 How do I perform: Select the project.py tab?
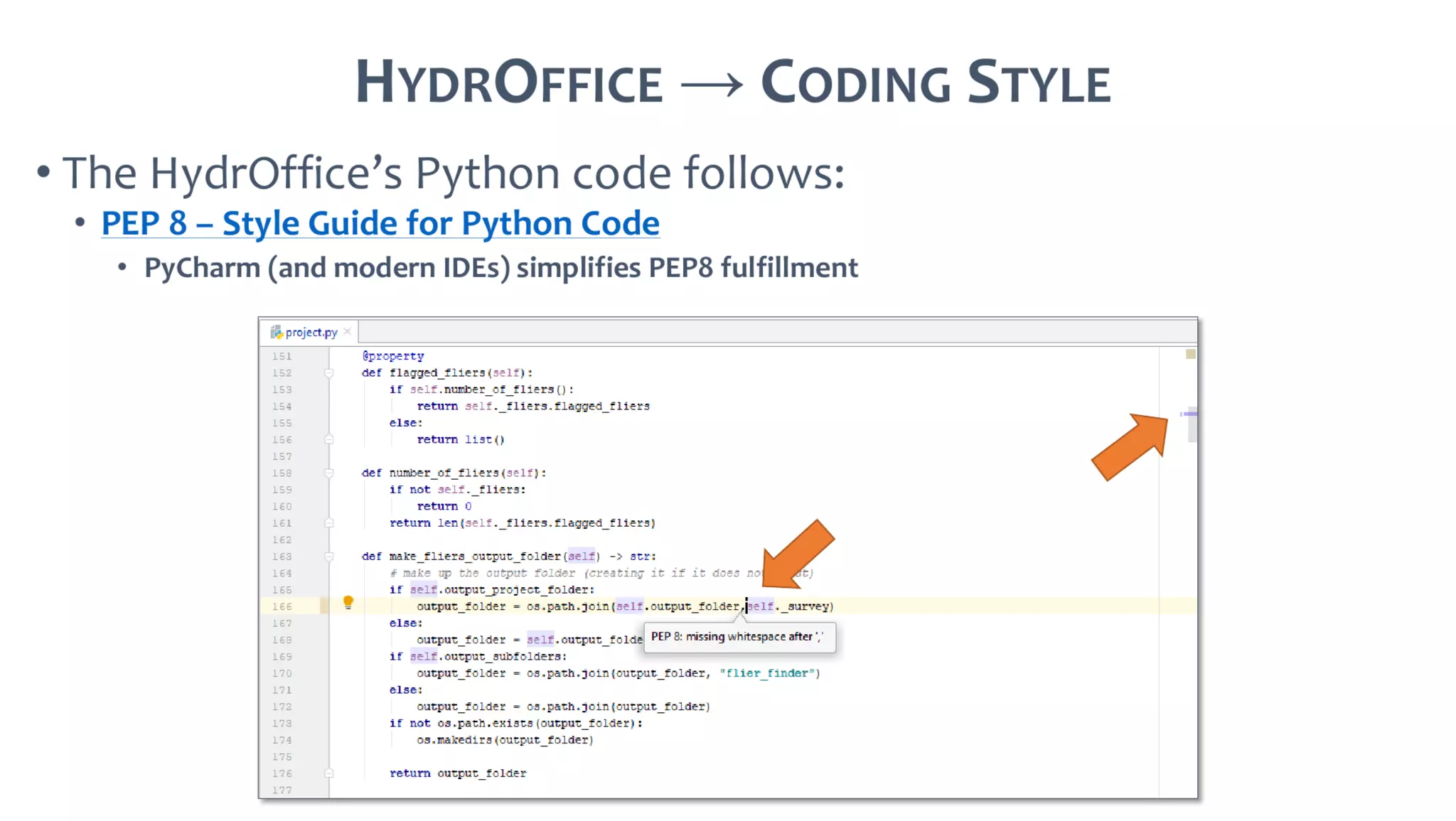click(311, 332)
